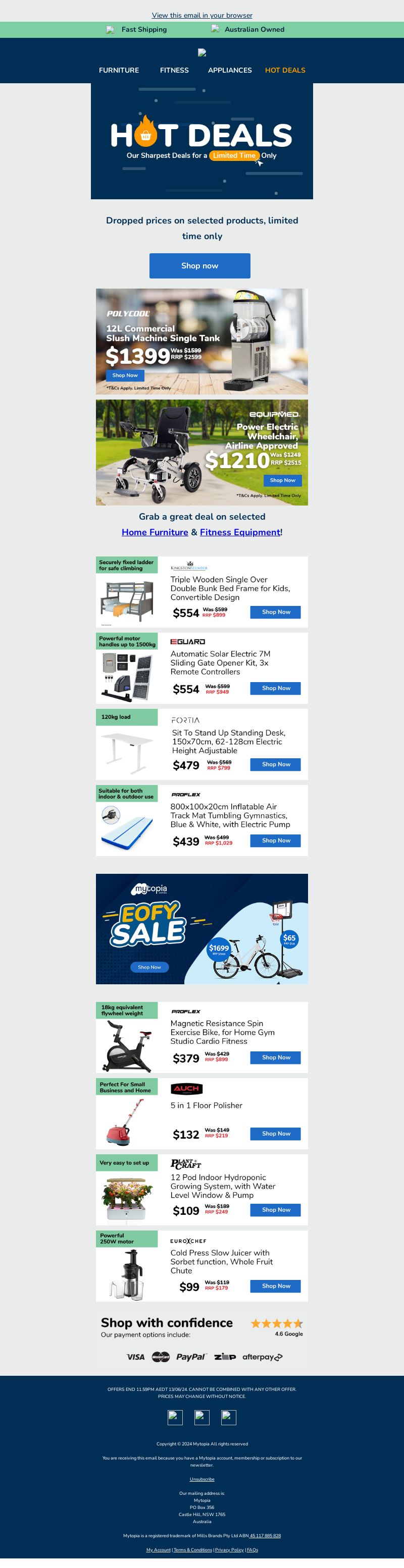Follow the Fitness Equipment link
Image resolution: width=404 pixels, height=1568 pixels.
coord(240,532)
